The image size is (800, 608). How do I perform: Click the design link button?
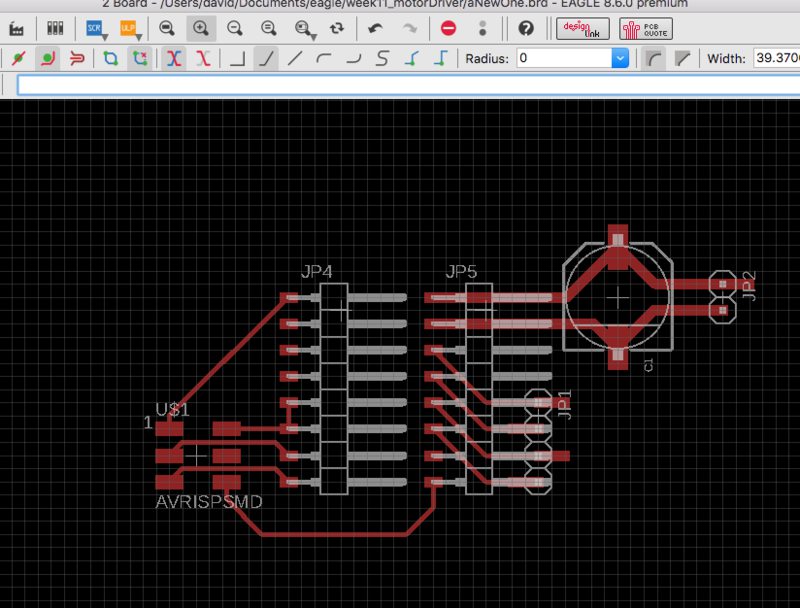click(x=582, y=28)
